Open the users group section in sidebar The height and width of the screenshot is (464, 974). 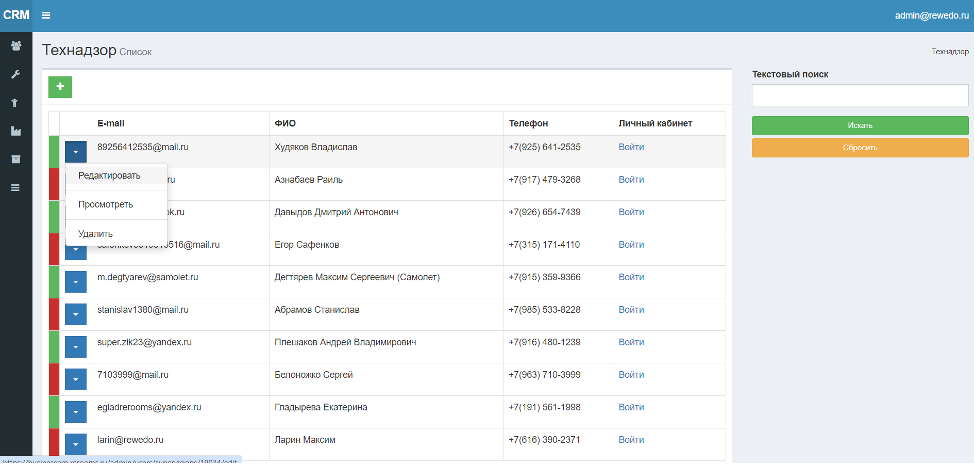tap(16, 46)
